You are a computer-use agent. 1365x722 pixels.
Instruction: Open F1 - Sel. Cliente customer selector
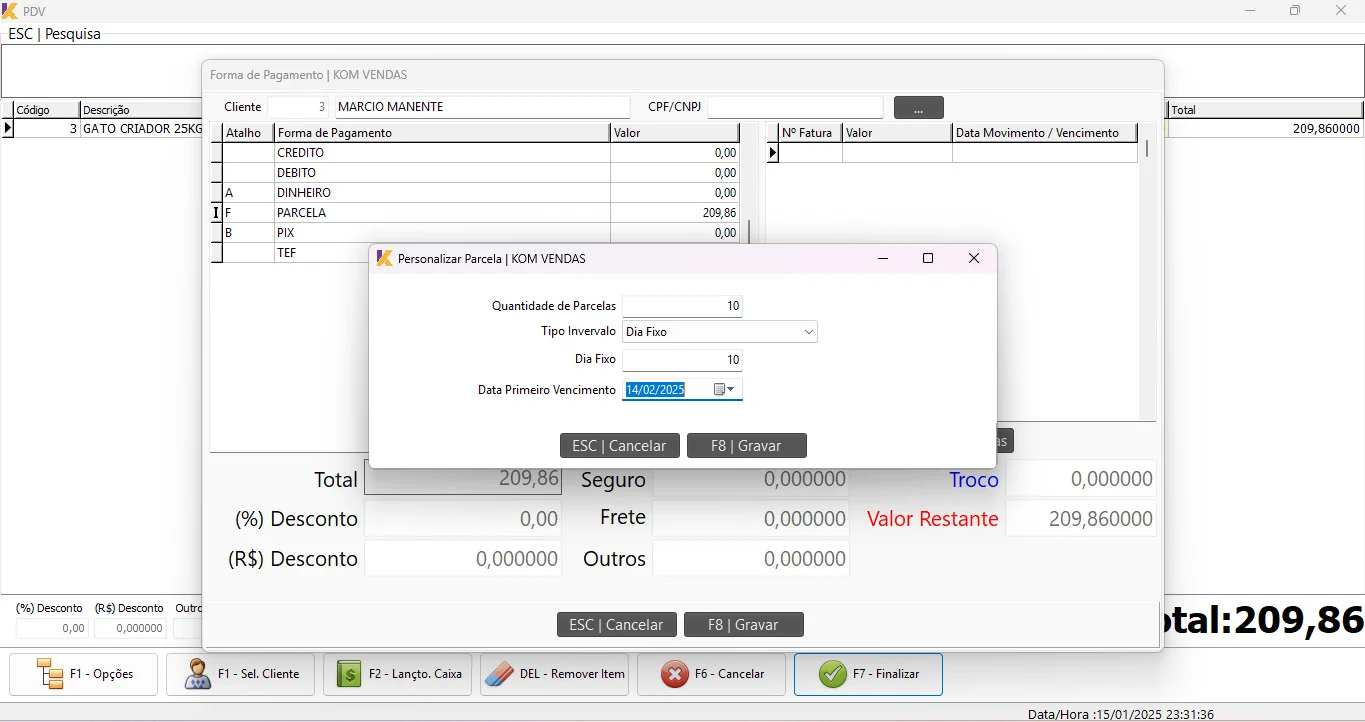pyautogui.click(x=241, y=674)
